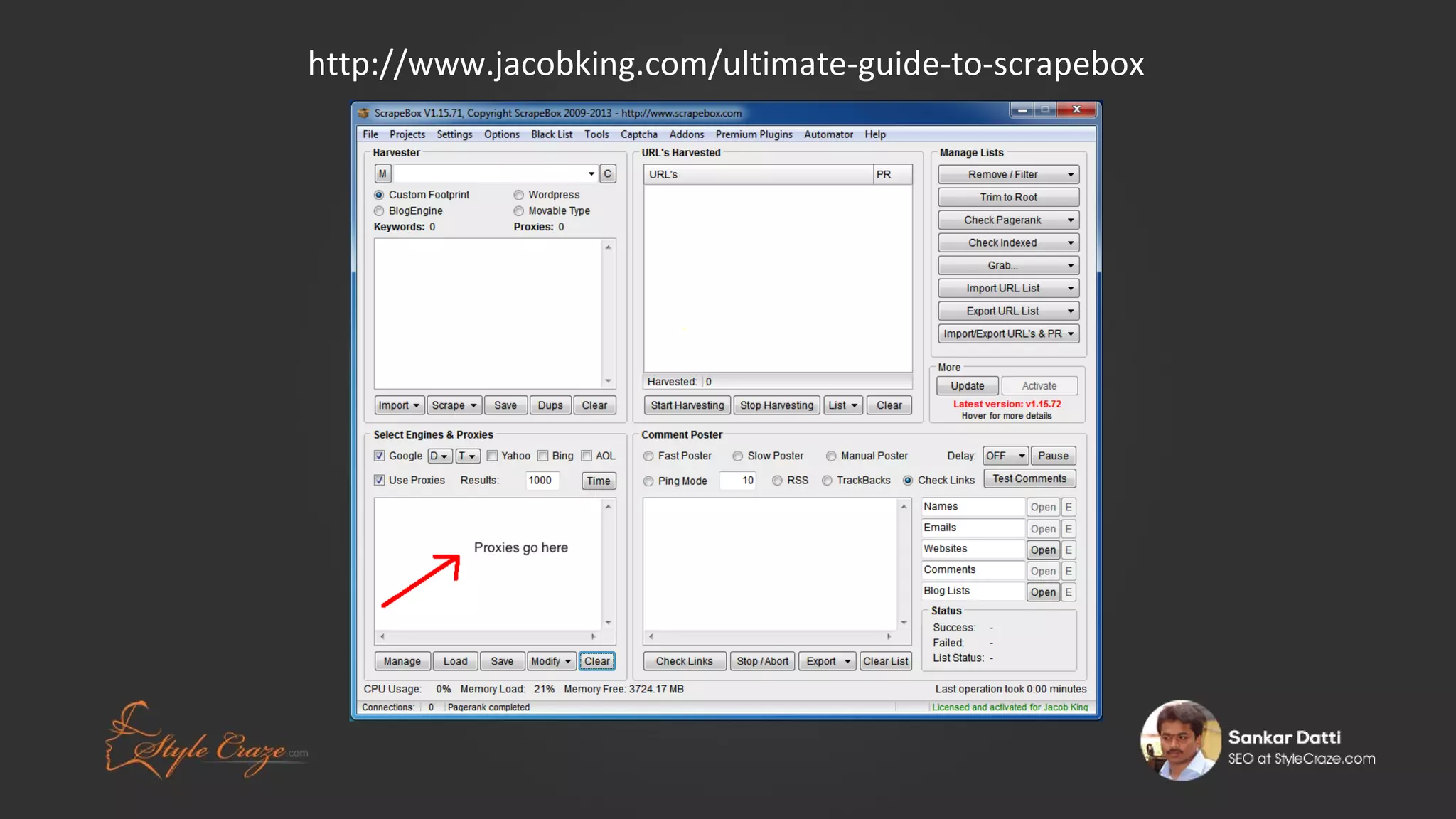The height and width of the screenshot is (819, 1456).
Task: Toggle Use Proxies checkbox
Action: [380, 480]
